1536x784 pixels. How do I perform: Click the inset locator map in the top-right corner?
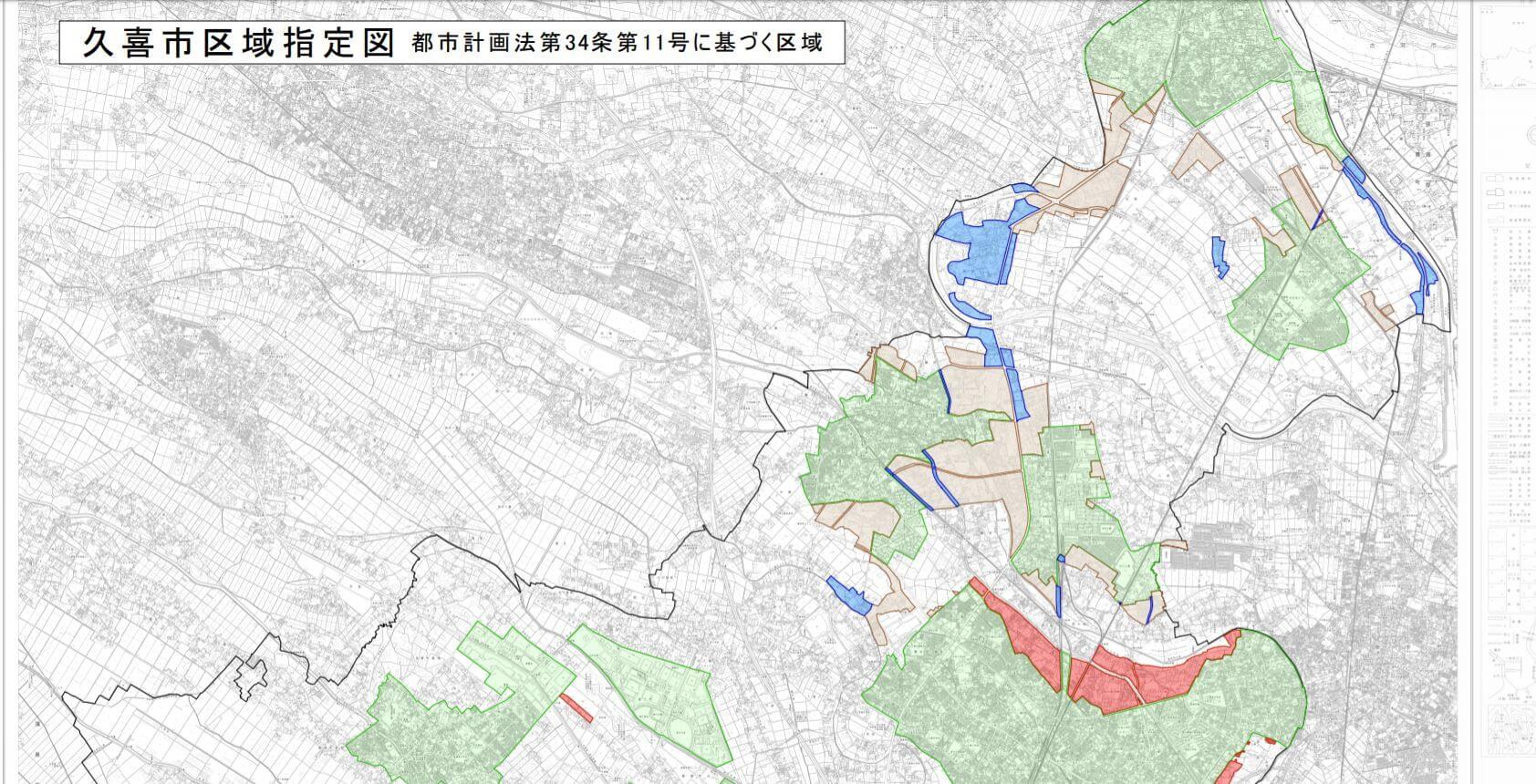(x=1505, y=55)
